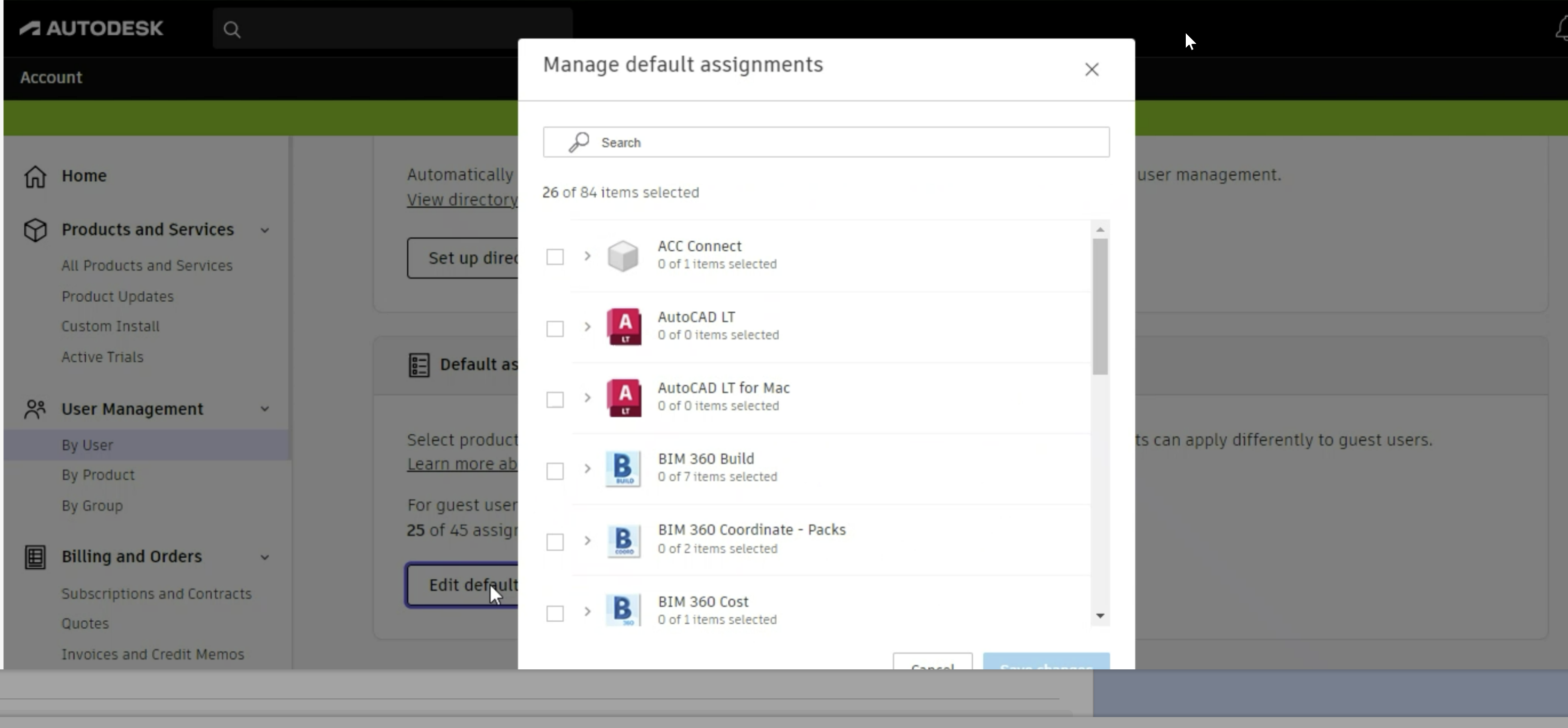The image size is (1568, 728).
Task: Click the AutoCAD LT product icon
Action: tap(623, 327)
